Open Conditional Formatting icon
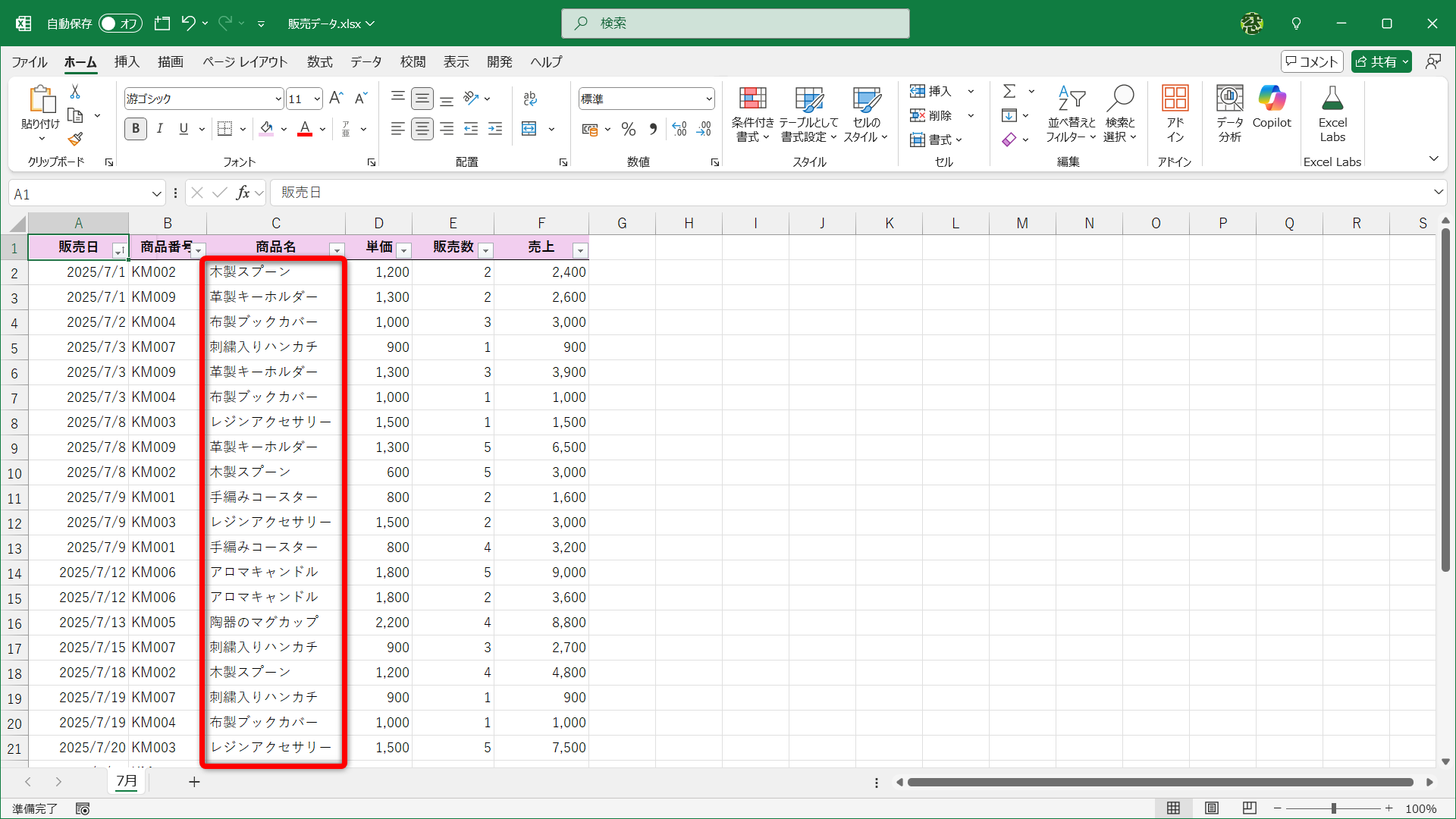The image size is (1456, 819). [x=752, y=99]
